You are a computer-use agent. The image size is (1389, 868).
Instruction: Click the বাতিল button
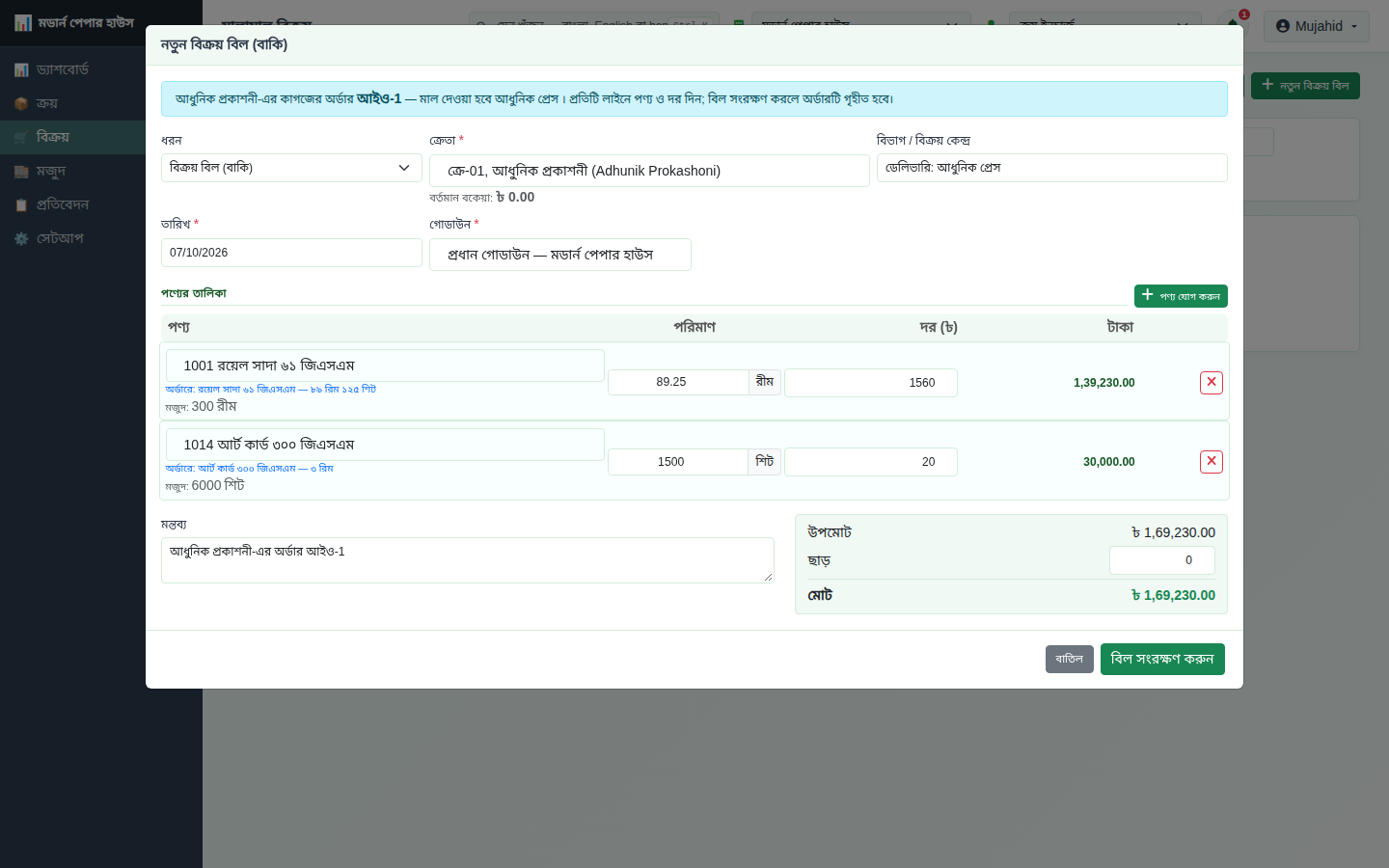point(1070,659)
